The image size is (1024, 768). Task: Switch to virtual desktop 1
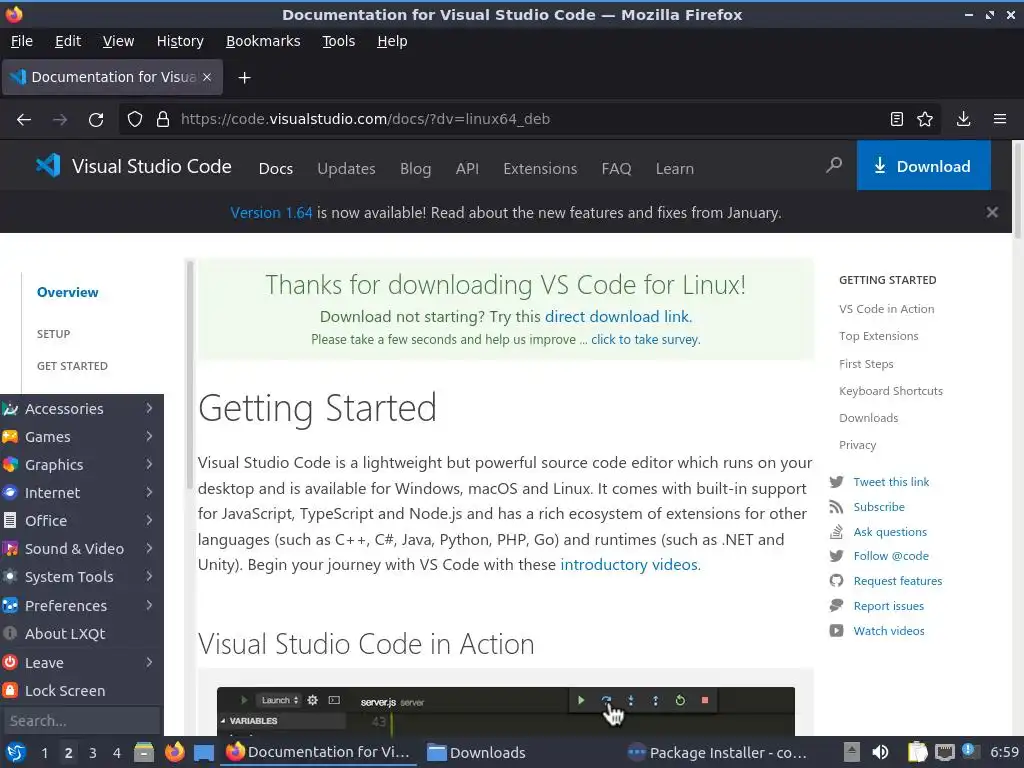coord(44,753)
